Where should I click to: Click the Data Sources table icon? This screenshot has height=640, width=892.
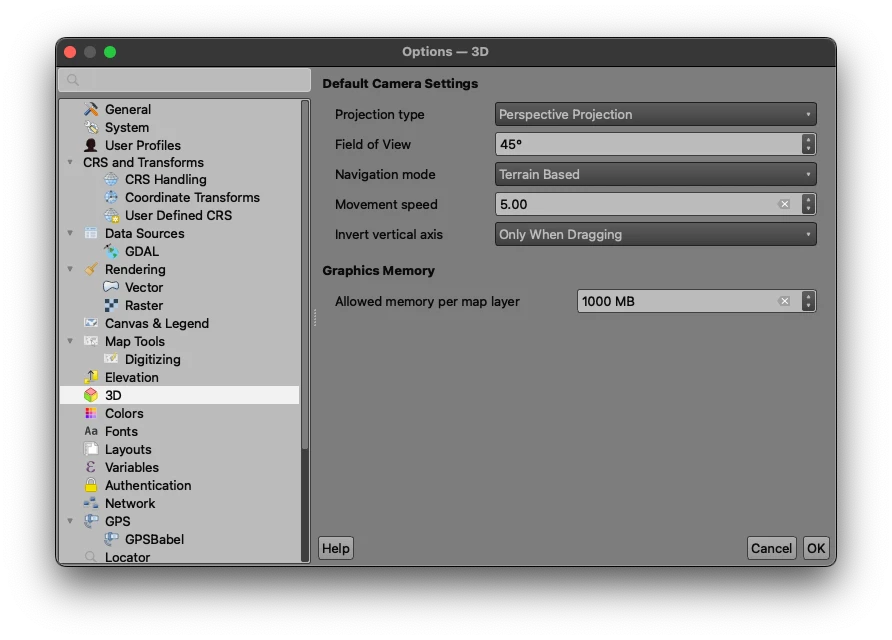coord(91,233)
